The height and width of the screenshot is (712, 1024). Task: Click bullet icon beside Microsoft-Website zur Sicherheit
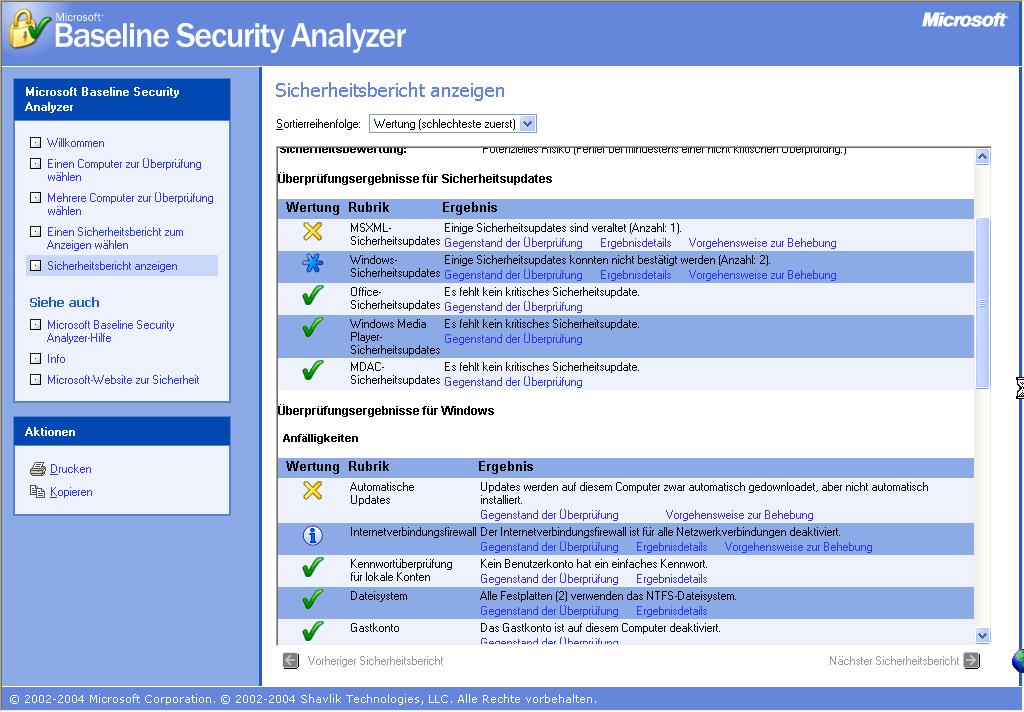pos(36,380)
